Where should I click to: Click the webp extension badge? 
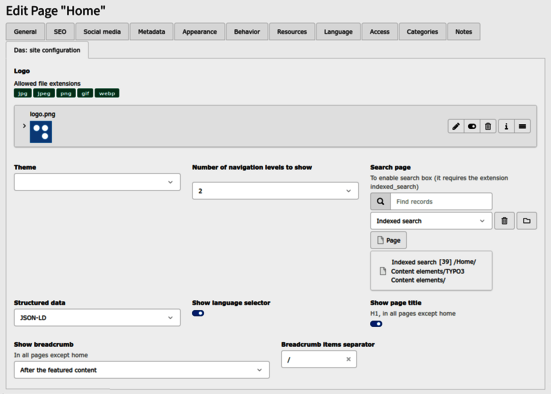(107, 93)
